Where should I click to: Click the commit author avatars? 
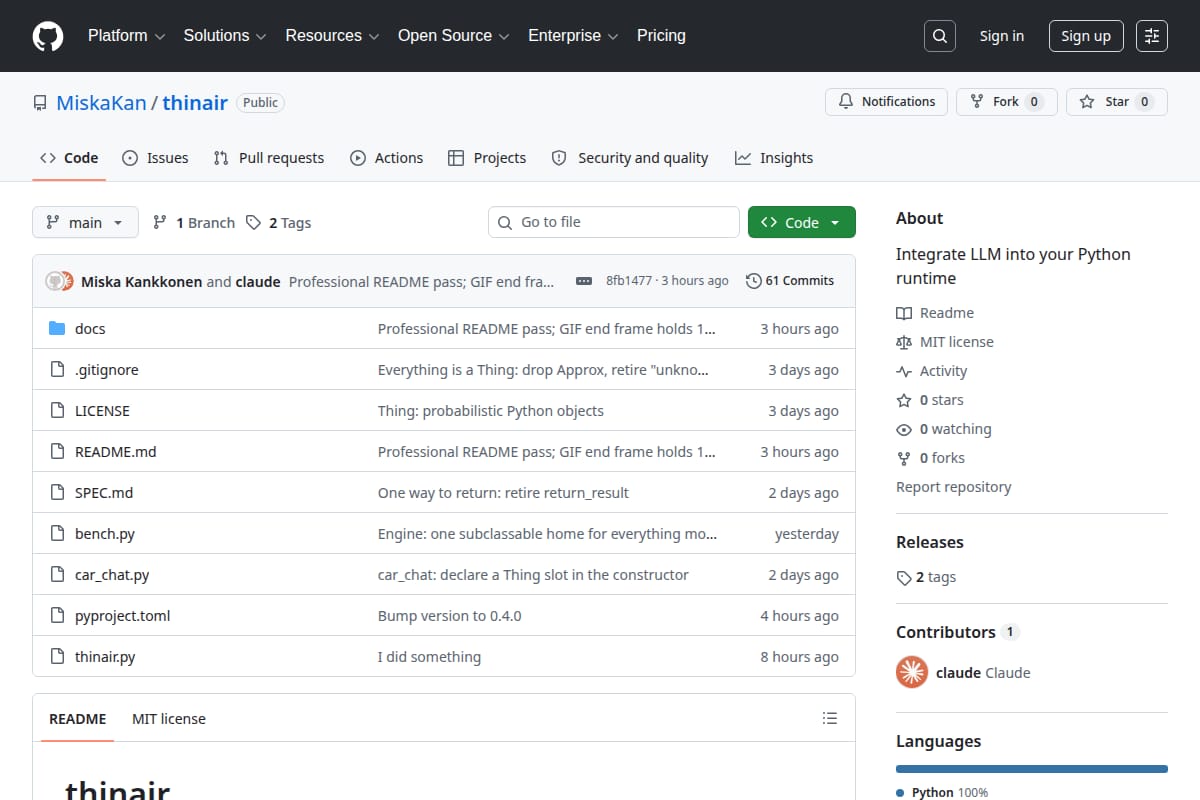[x=60, y=281]
